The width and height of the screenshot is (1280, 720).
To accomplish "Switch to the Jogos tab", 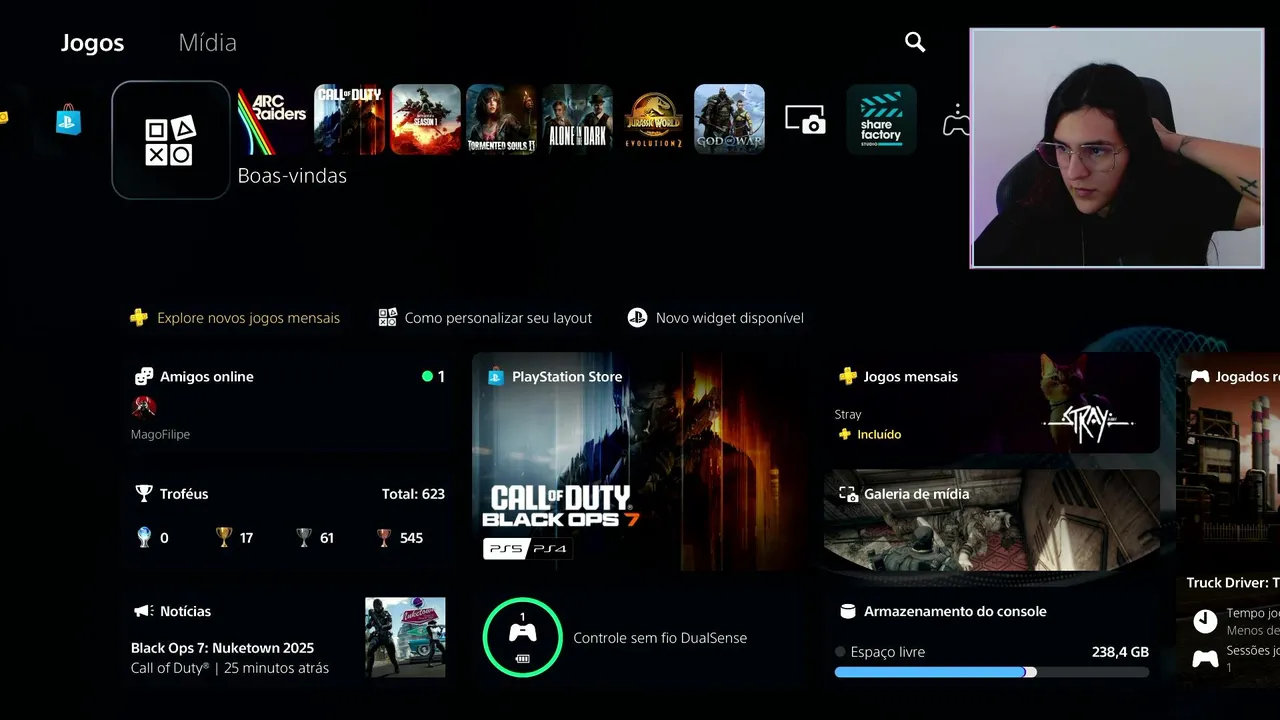I will (92, 43).
